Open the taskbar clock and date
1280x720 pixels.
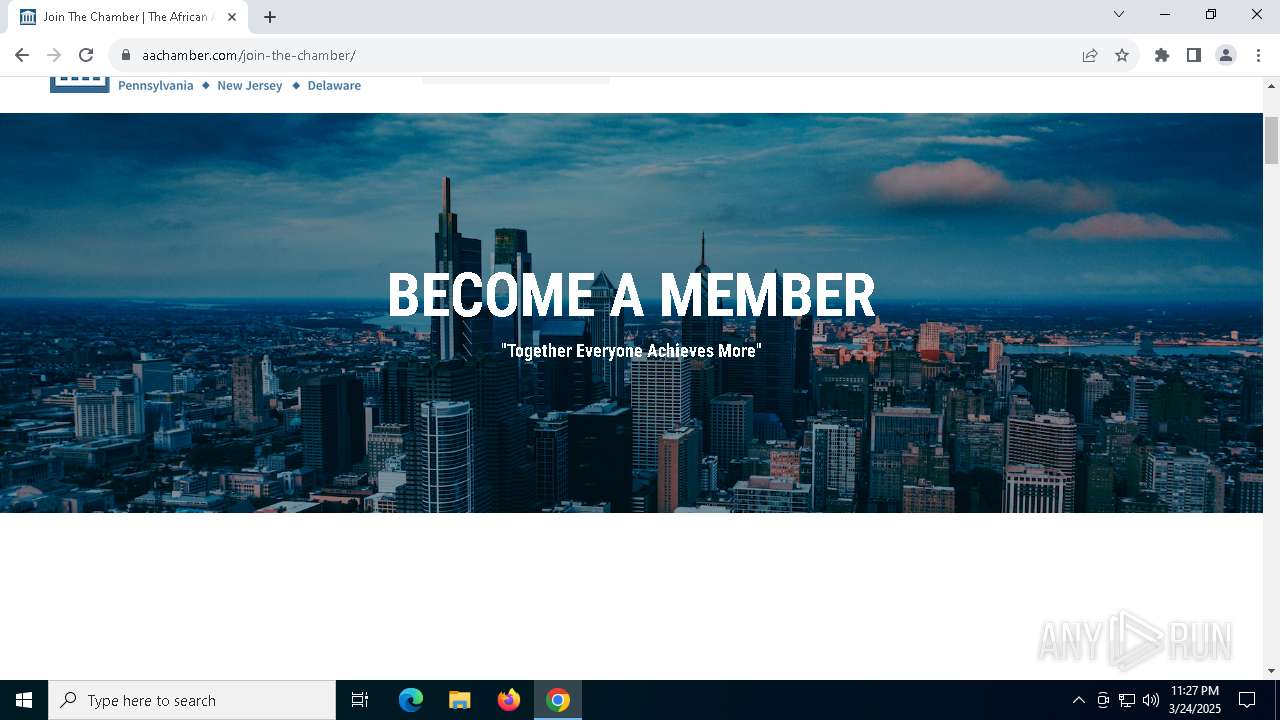1195,700
